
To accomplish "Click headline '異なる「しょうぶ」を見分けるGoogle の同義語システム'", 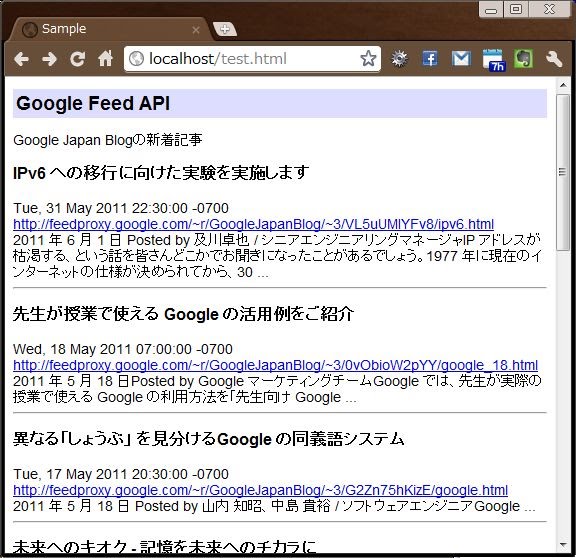I will point(209,439).
